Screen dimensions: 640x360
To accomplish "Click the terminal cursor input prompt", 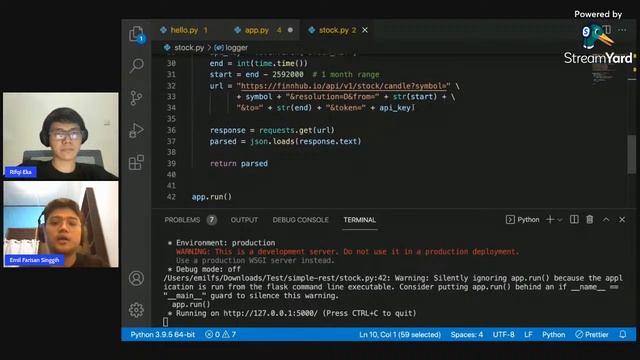I will [165, 322].
